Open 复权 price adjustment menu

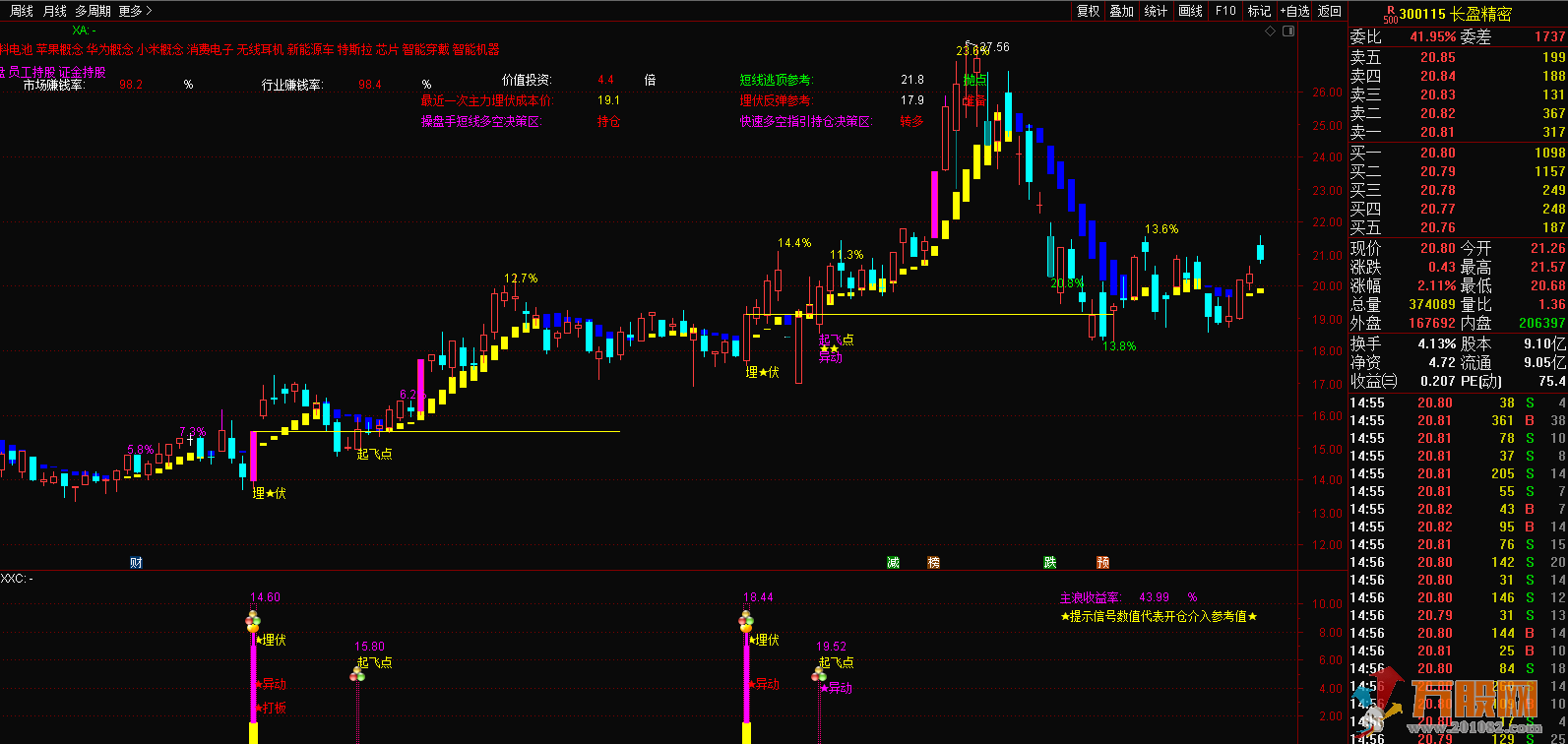pyautogui.click(x=1088, y=11)
